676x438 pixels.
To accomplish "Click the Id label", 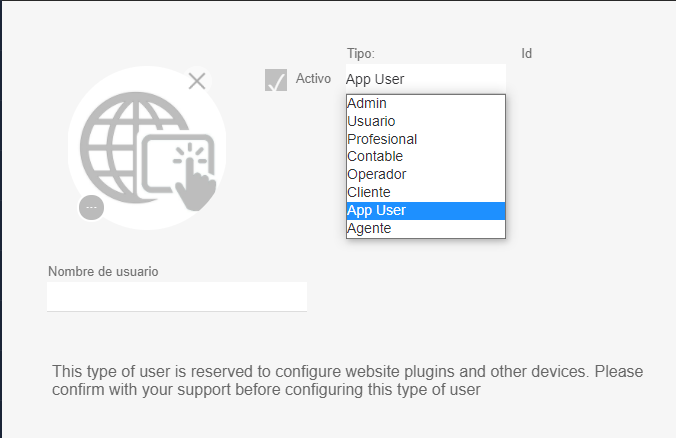I will pos(526,53).
